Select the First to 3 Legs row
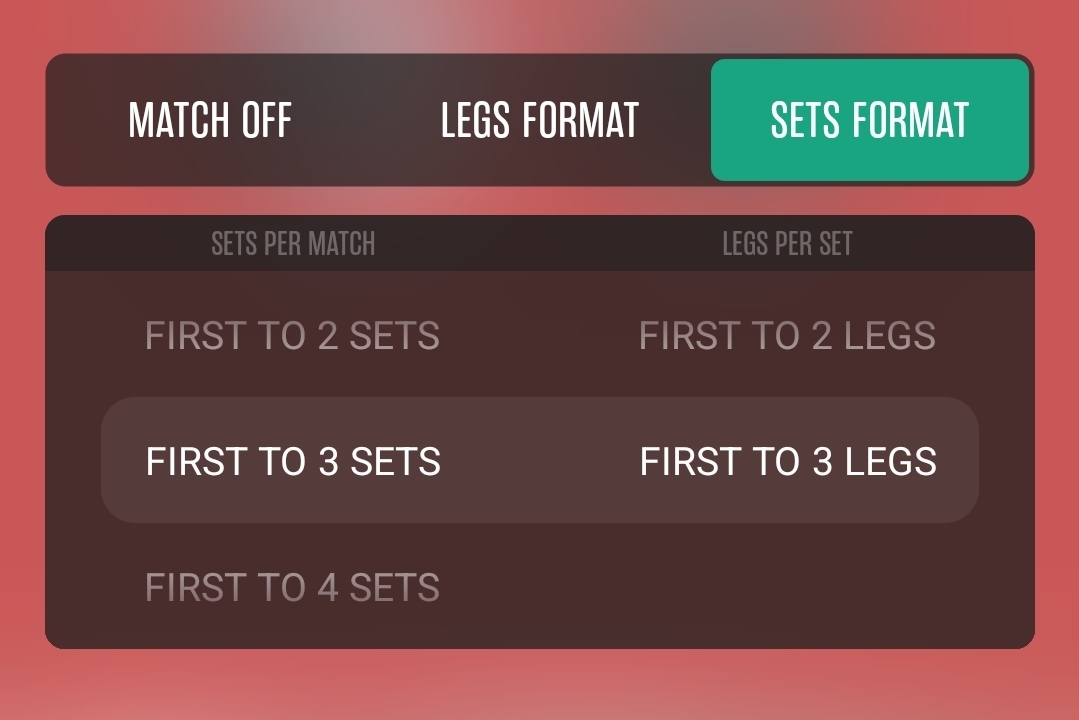This screenshot has height=720, width=1079. click(788, 462)
